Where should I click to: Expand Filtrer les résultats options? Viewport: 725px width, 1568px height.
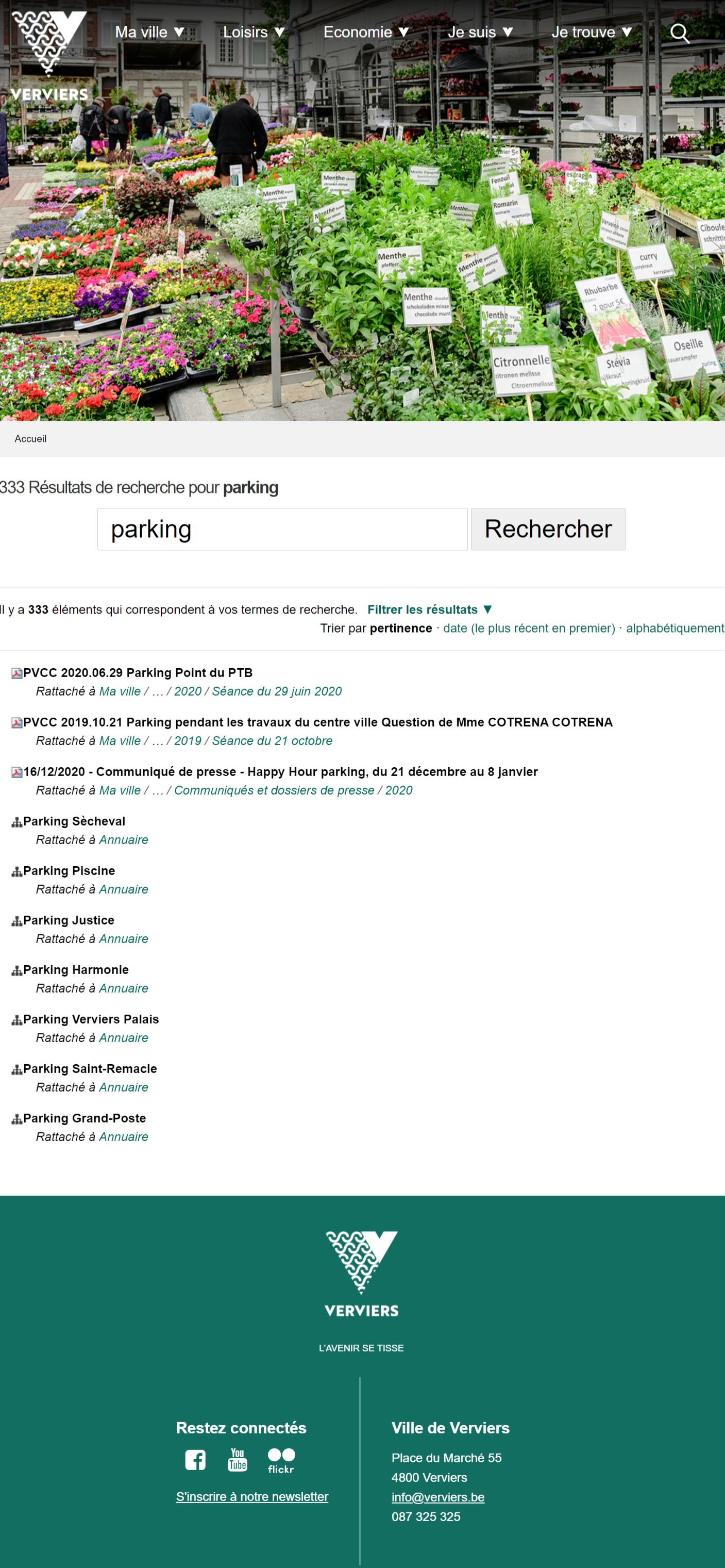[429, 609]
